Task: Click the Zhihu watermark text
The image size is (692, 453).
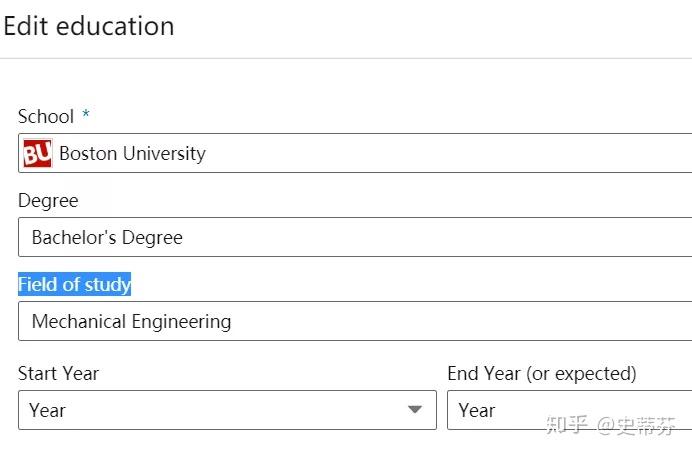Action: coord(610,425)
